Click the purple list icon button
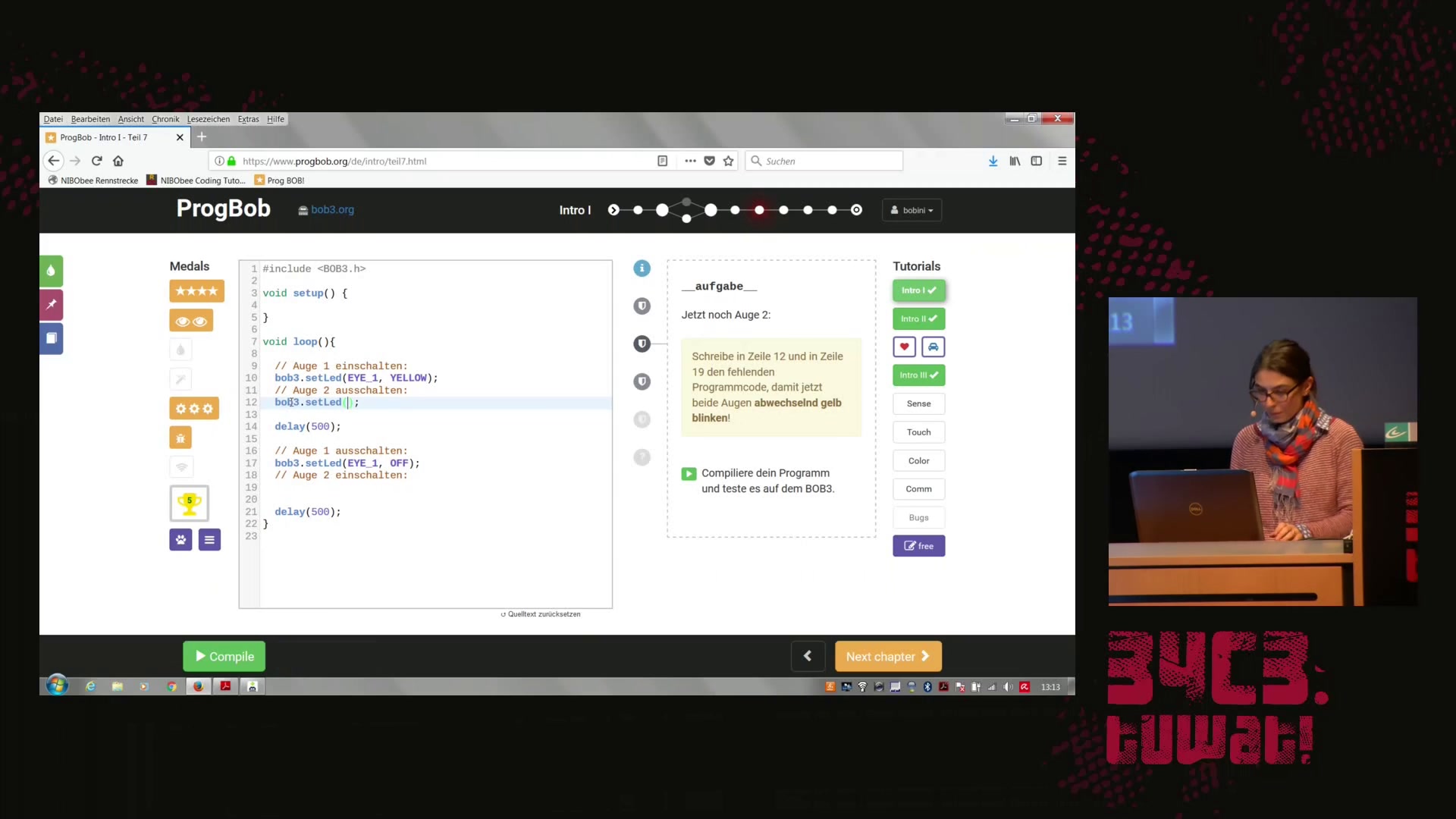This screenshot has height=819, width=1456. coord(209,540)
